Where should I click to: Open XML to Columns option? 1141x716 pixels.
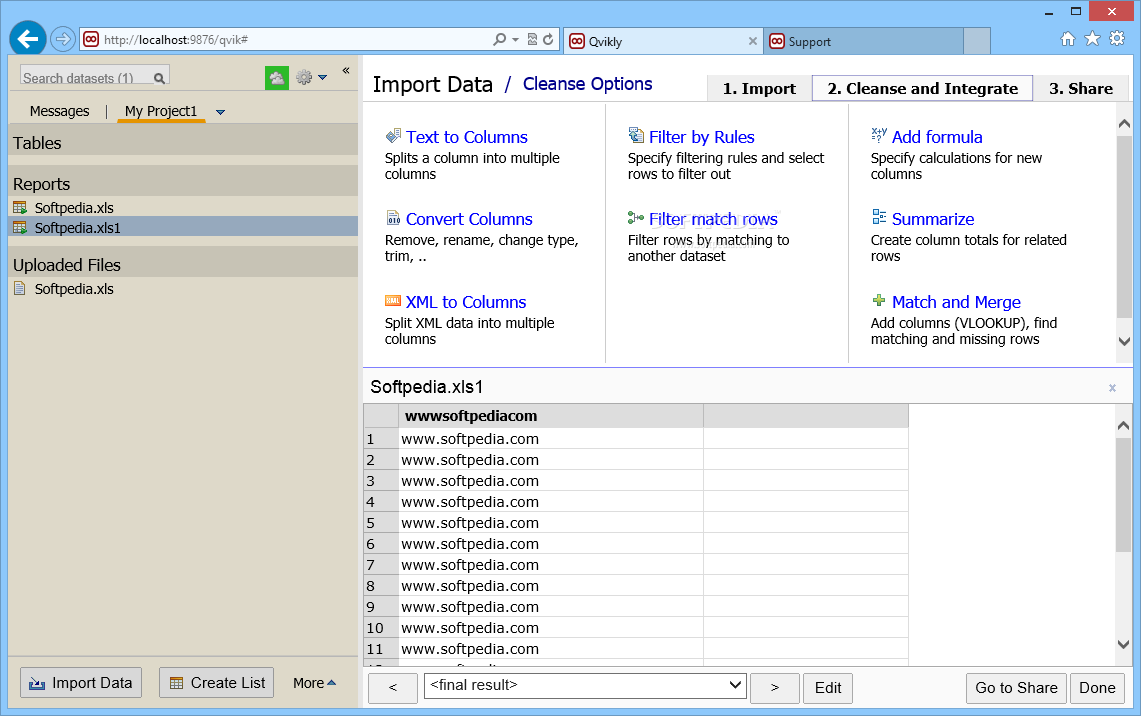tap(466, 302)
